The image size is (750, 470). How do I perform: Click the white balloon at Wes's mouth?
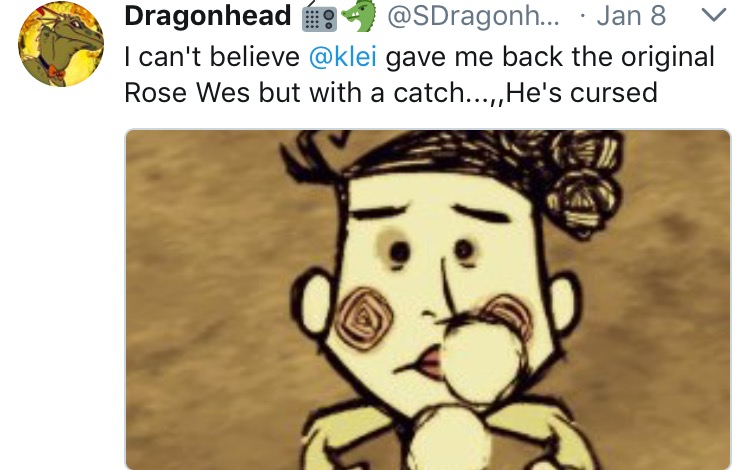coord(481,361)
